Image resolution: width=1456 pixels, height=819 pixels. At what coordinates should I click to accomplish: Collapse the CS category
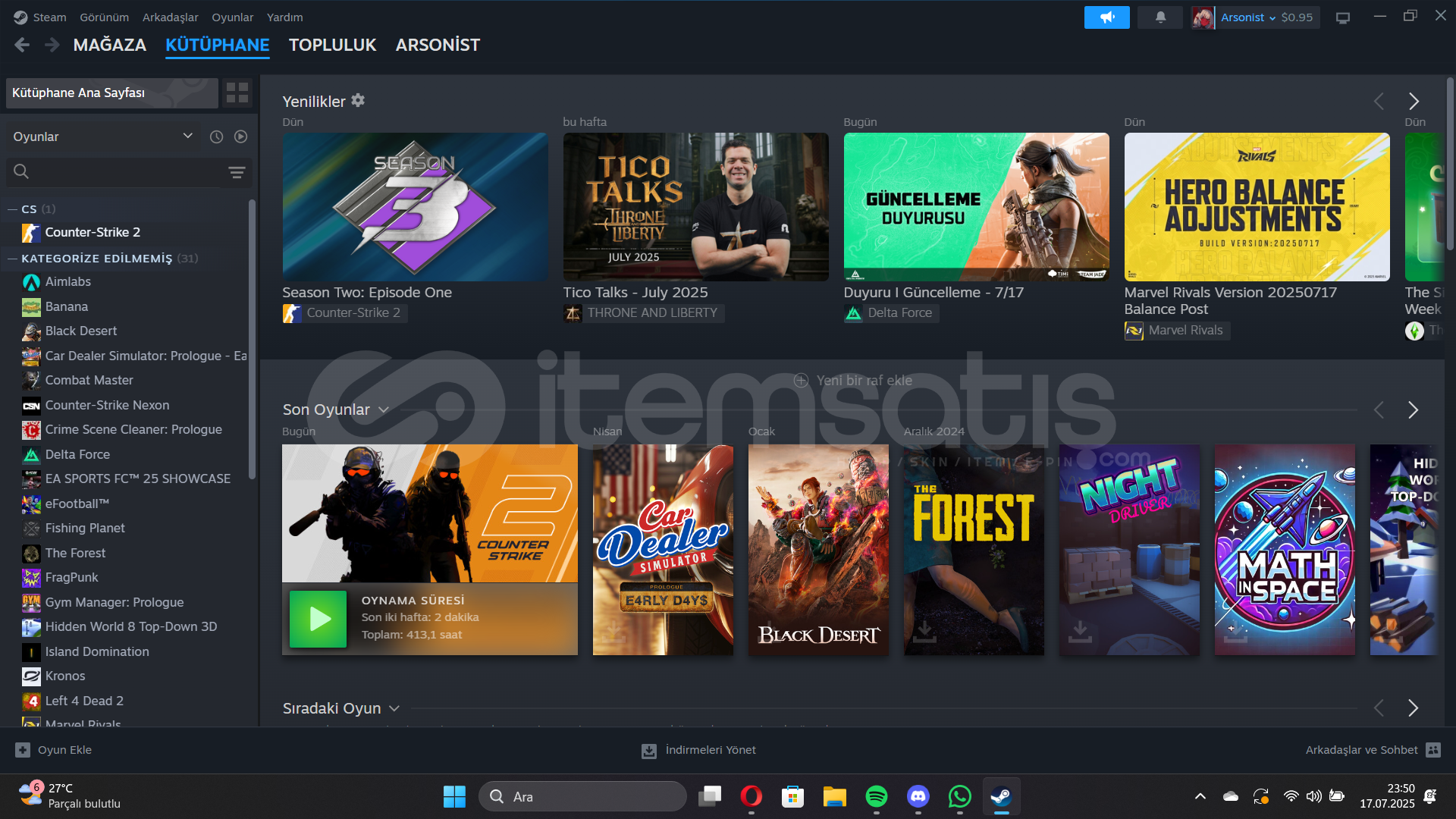(12, 209)
